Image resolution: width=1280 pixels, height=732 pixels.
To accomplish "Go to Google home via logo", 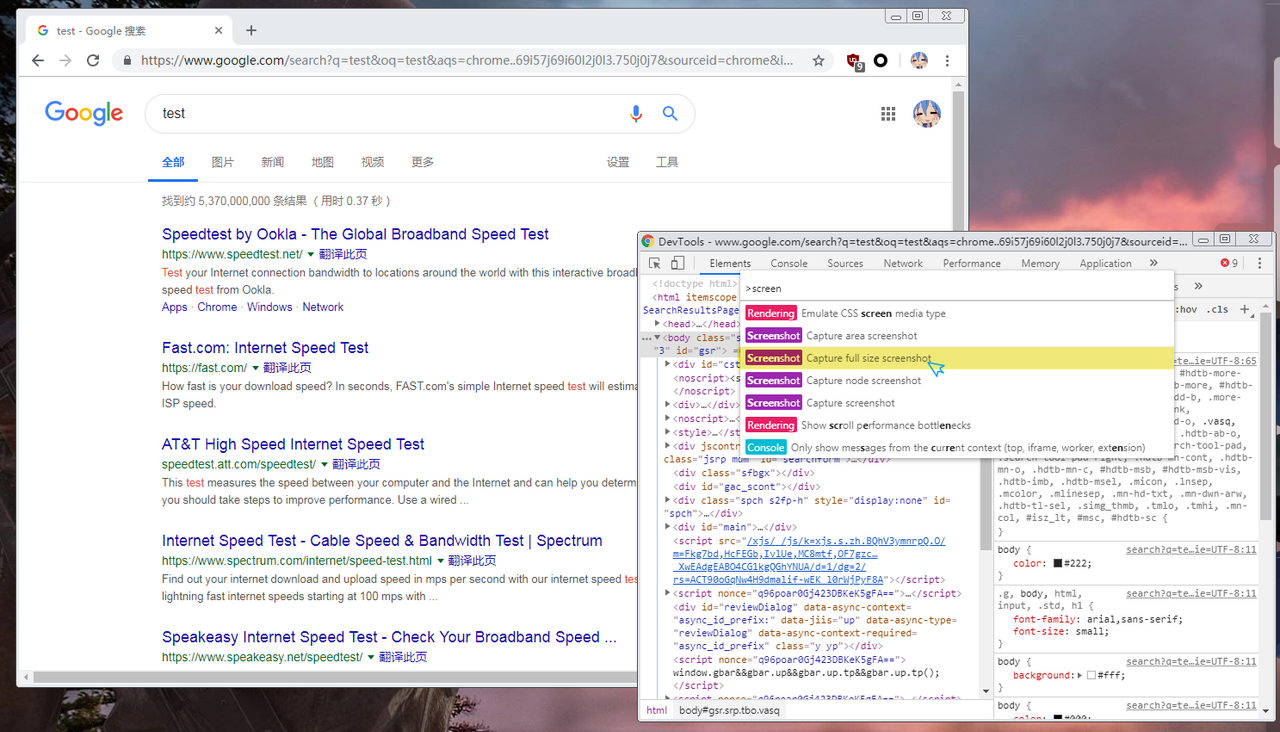I will tap(84, 113).
